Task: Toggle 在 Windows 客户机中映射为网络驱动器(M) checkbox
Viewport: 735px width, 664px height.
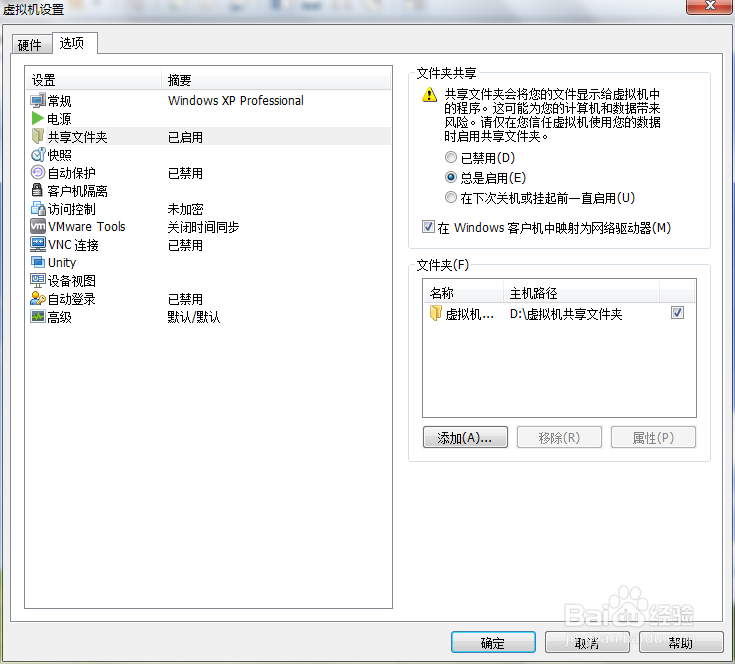Action: pos(428,227)
